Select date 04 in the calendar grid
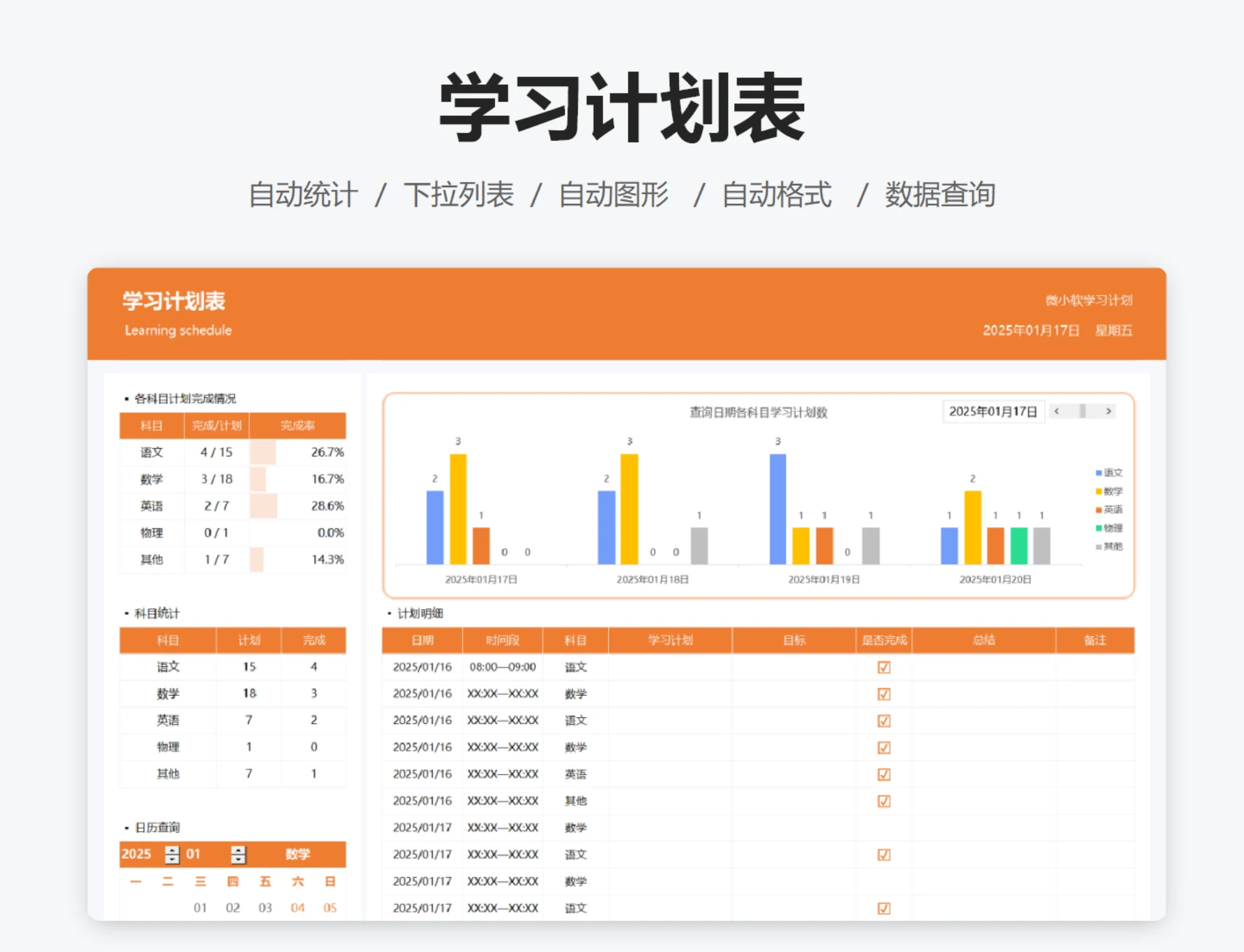Viewport: 1244px width, 952px height. click(297, 907)
